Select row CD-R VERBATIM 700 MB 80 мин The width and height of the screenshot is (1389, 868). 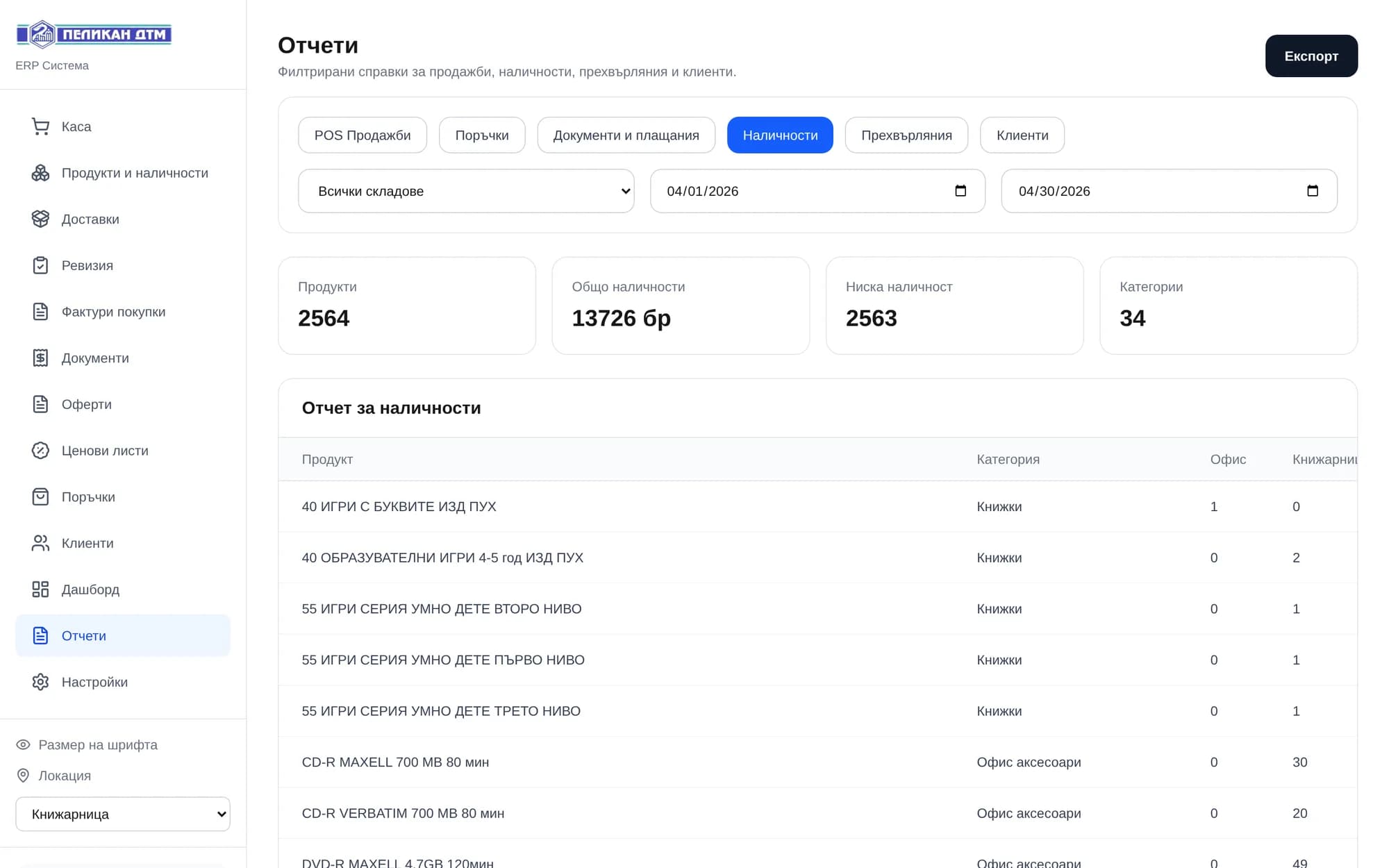817,813
